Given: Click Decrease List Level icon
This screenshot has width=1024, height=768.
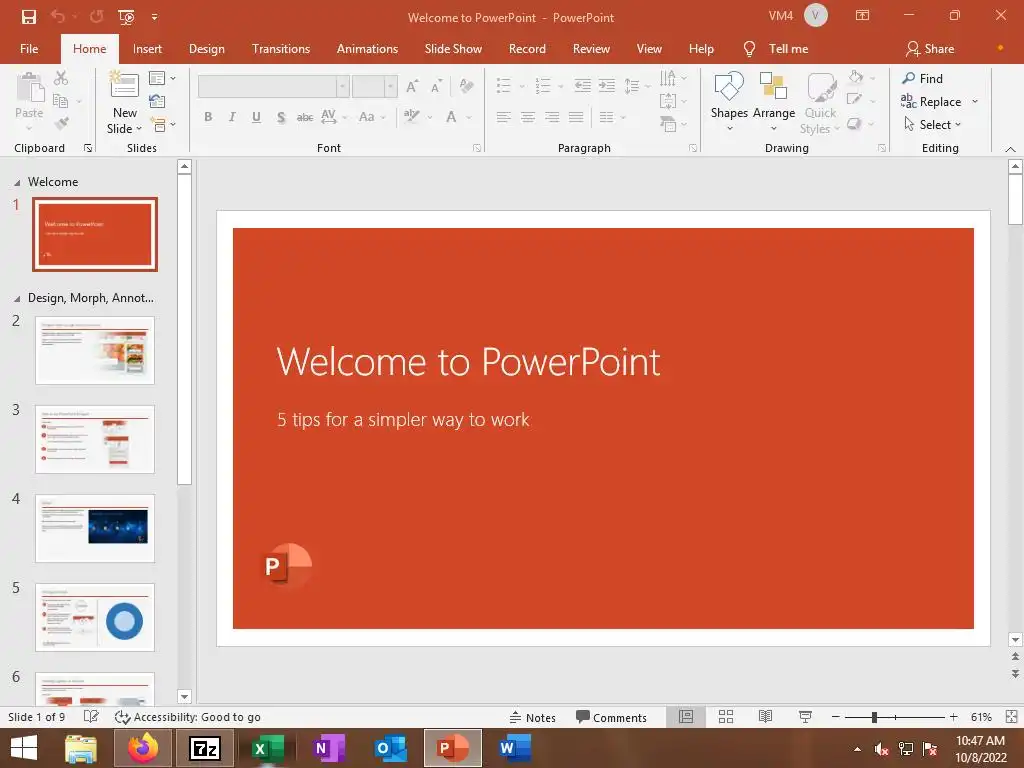Looking at the screenshot, I should coord(583,86).
